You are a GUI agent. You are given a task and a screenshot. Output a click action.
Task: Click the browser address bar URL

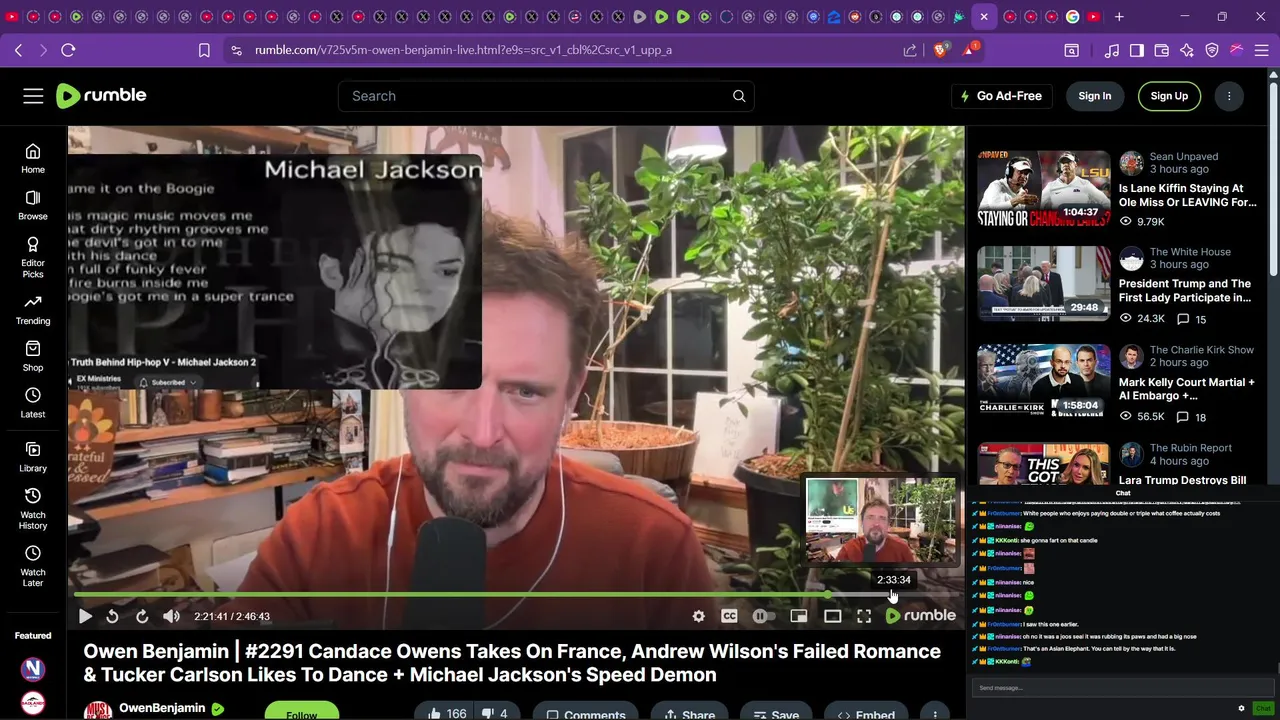(x=463, y=50)
